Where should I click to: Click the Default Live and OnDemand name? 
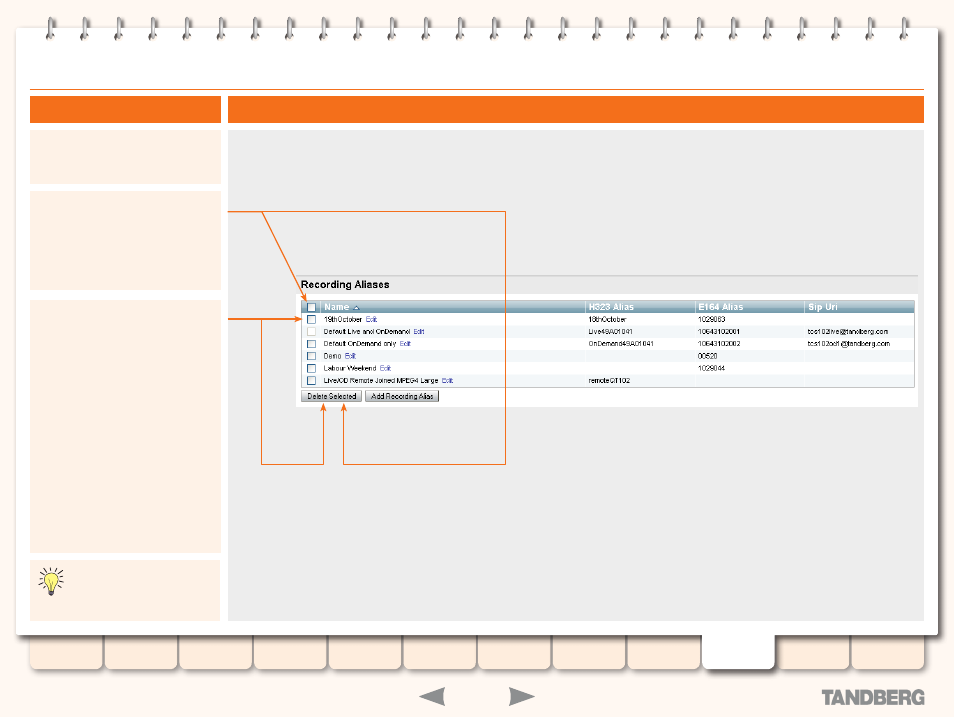pyautogui.click(x=367, y=332)
